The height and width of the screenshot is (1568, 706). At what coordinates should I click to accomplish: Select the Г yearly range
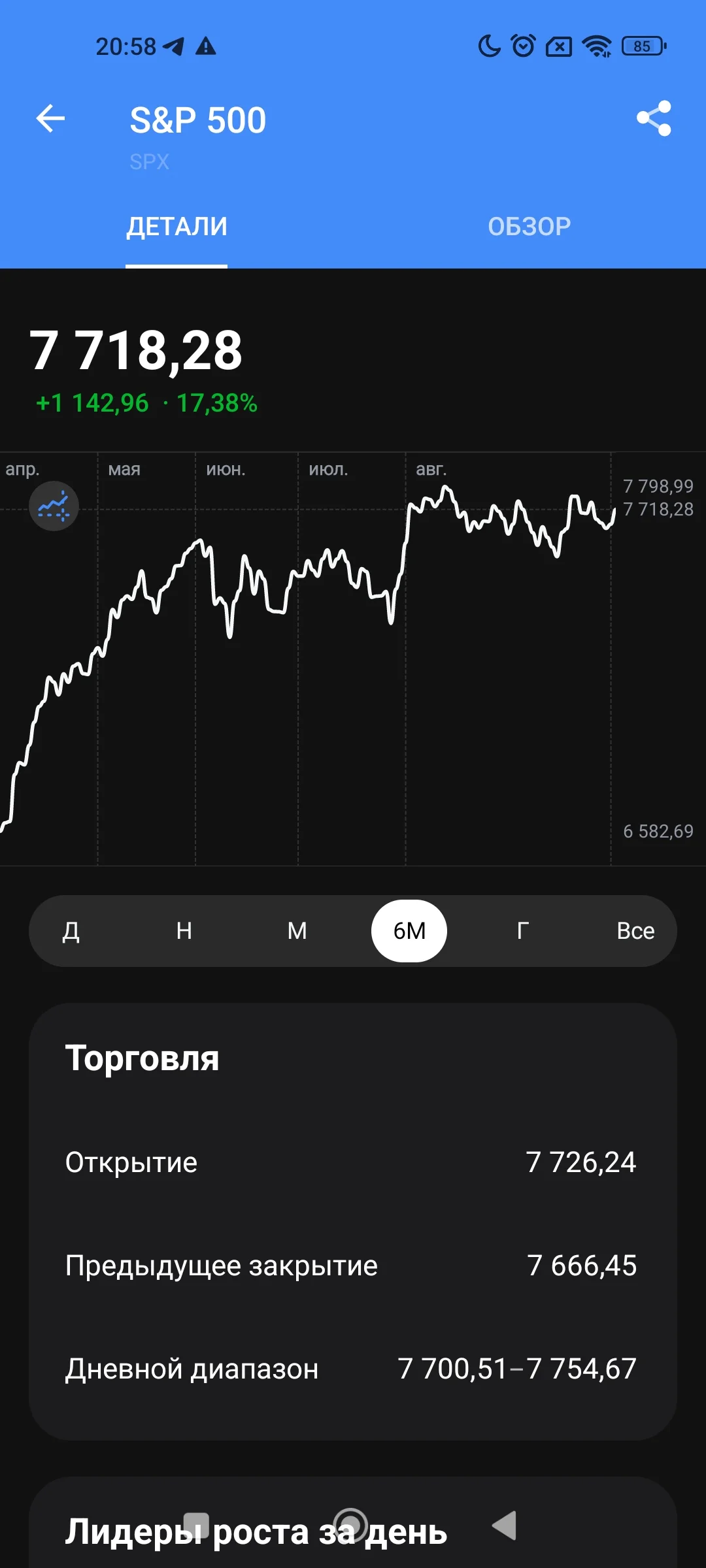[x=522, y=930]
